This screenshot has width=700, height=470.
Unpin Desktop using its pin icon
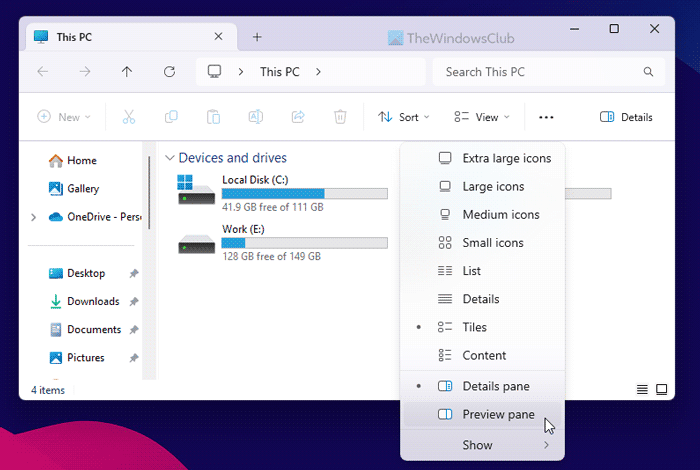coord(133,274)
